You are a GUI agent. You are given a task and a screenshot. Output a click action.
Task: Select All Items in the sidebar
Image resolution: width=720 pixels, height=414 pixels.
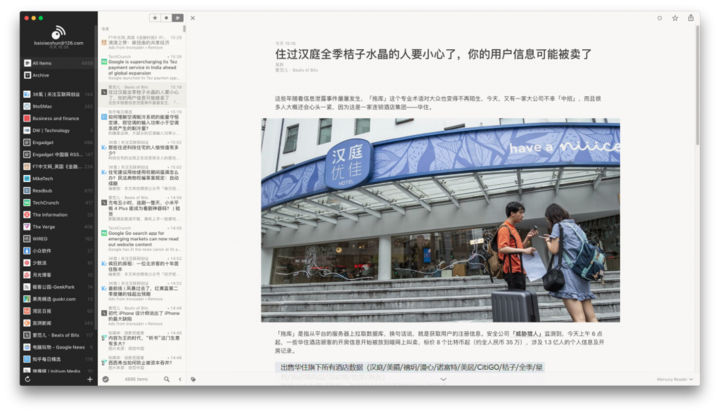pos(59,63)
